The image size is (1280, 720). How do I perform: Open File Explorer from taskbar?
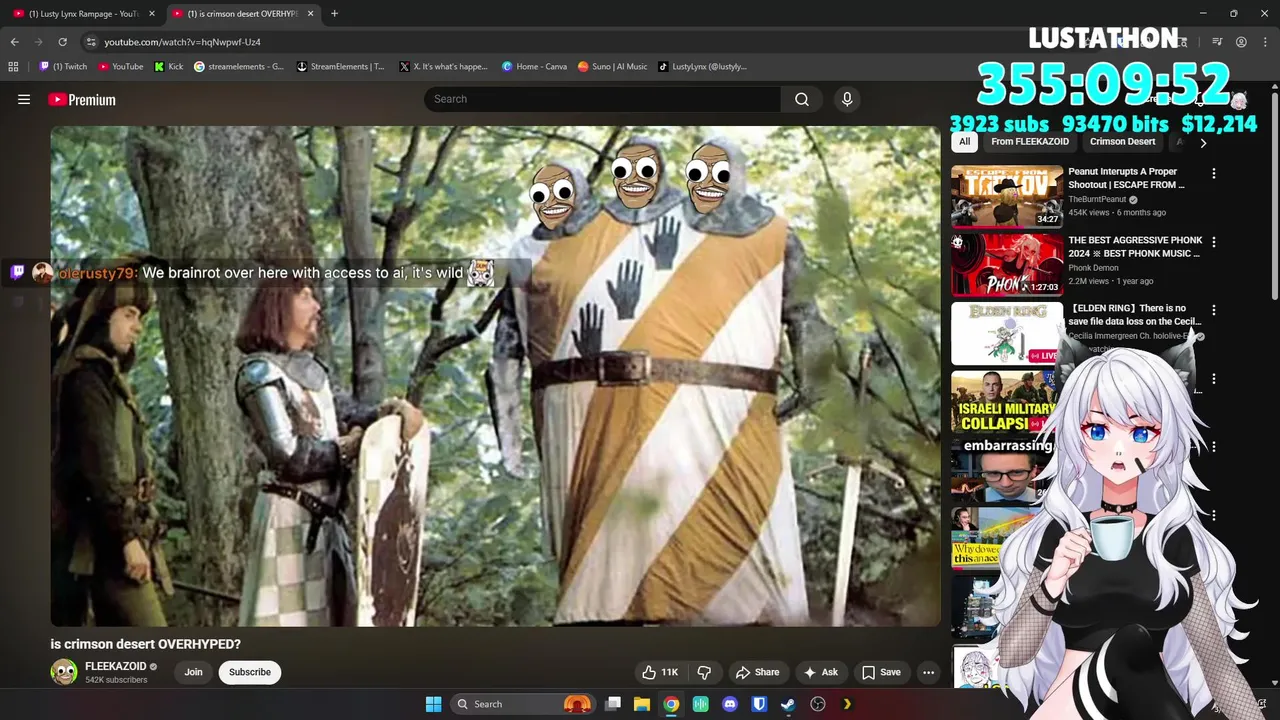pyautogui.click(x=642, y=704)
